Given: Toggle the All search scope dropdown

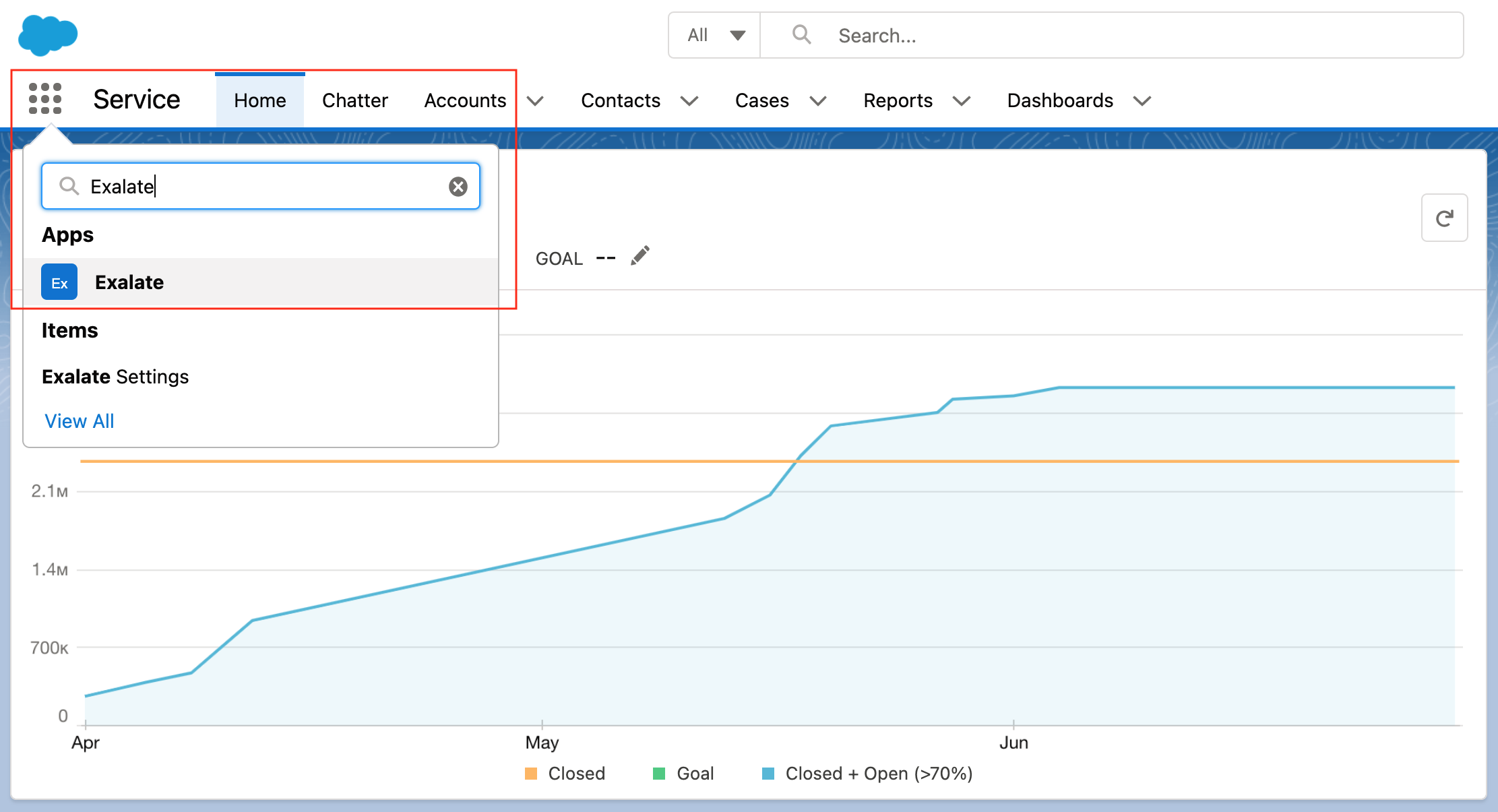Looking at the screenshot, I should [x=713, y=36].
